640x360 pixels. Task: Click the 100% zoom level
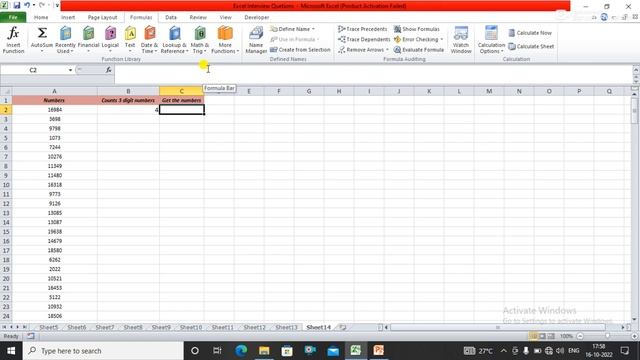point(566,336)
